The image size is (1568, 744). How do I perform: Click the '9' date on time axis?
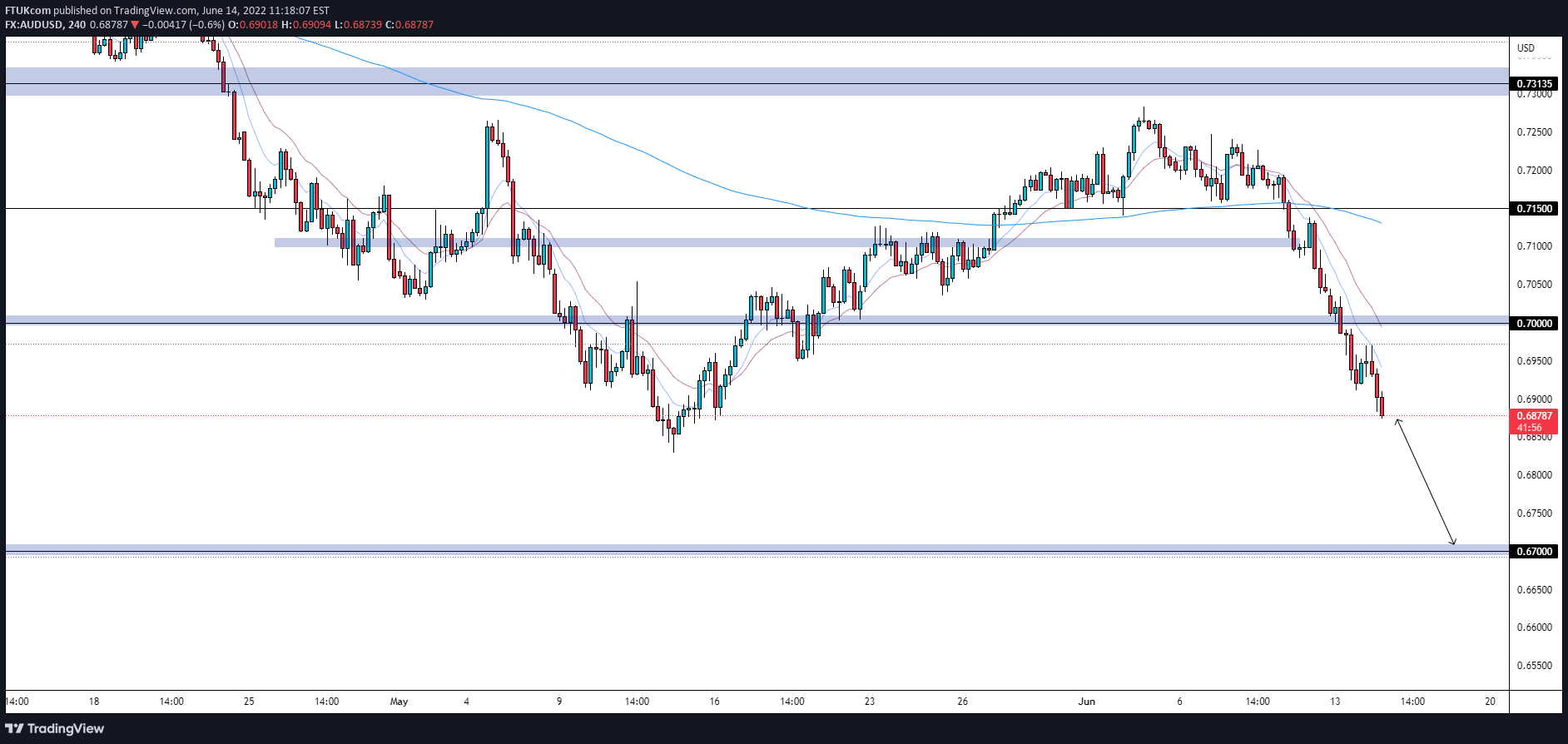pos(559,702)
